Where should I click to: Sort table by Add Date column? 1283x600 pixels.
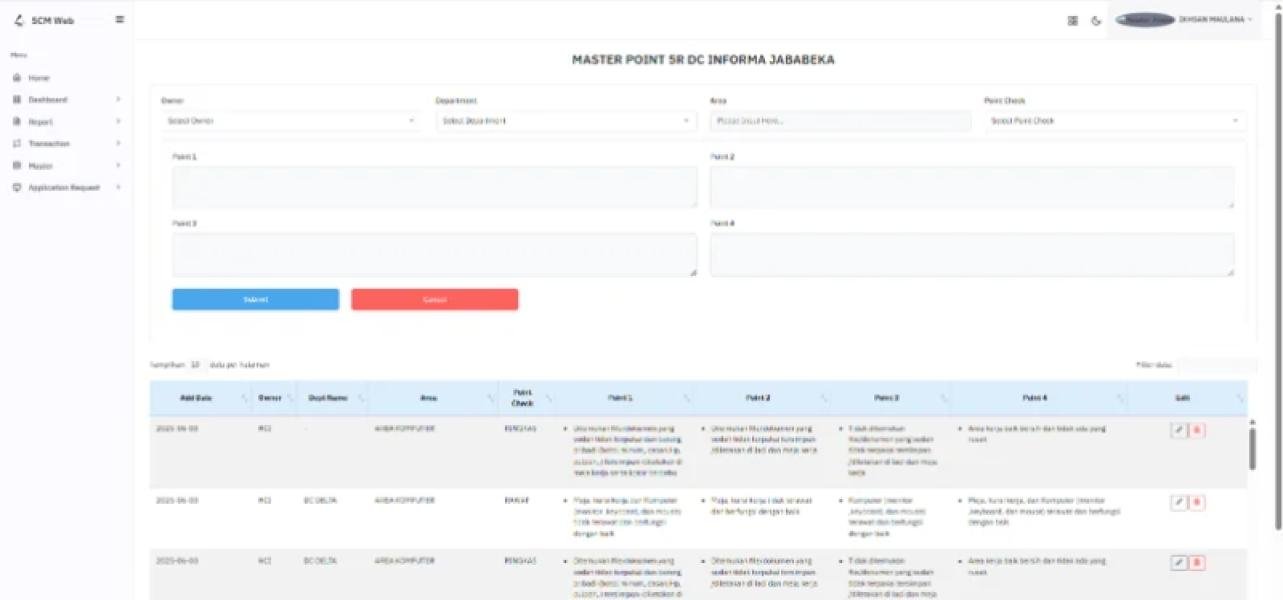[197, 398]
